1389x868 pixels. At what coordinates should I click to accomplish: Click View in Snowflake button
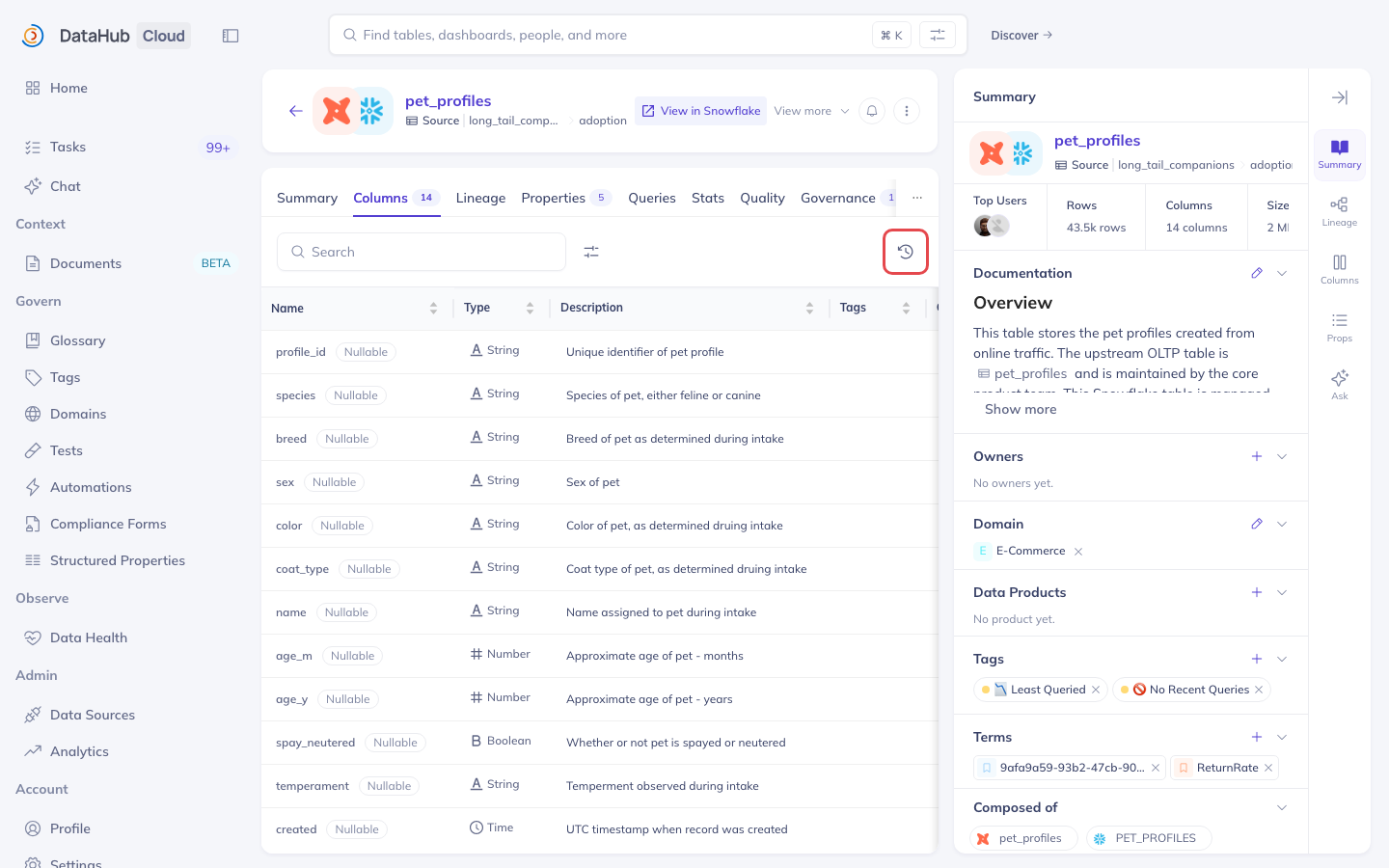tap(701, 111)
